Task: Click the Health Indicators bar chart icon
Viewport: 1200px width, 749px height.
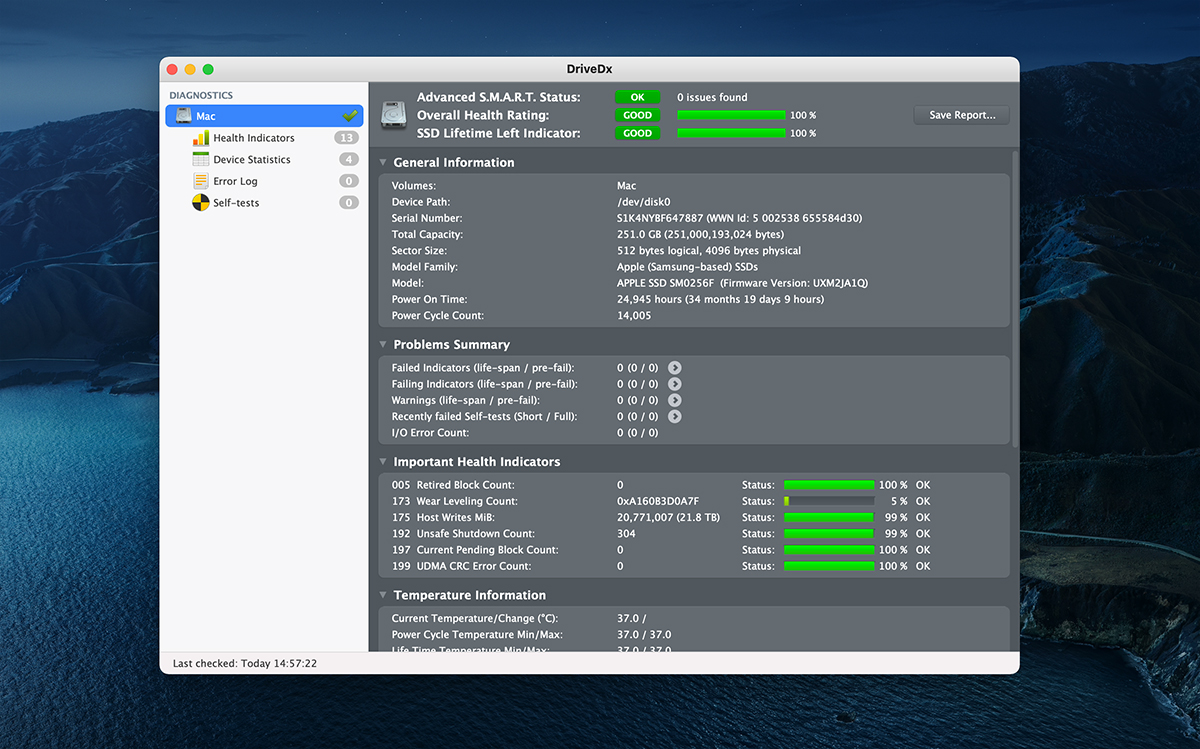Action: tap(200, 138)
